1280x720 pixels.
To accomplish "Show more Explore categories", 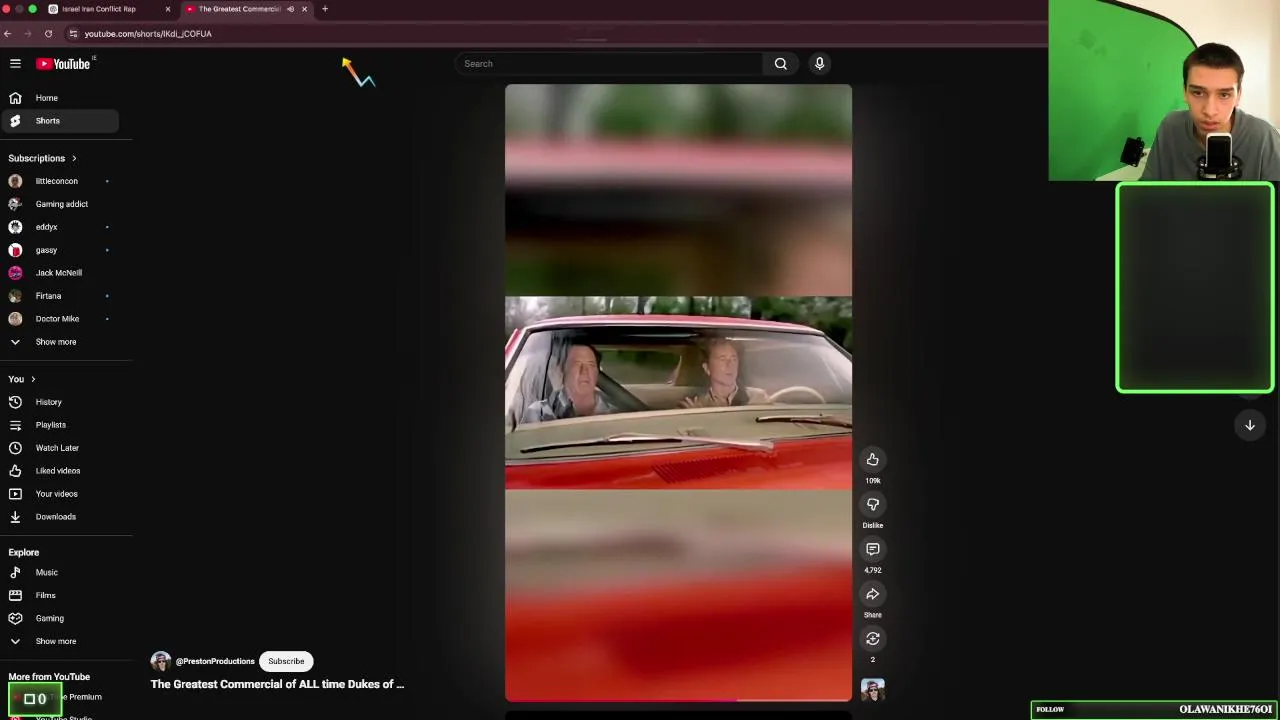I will pos(59,642).
